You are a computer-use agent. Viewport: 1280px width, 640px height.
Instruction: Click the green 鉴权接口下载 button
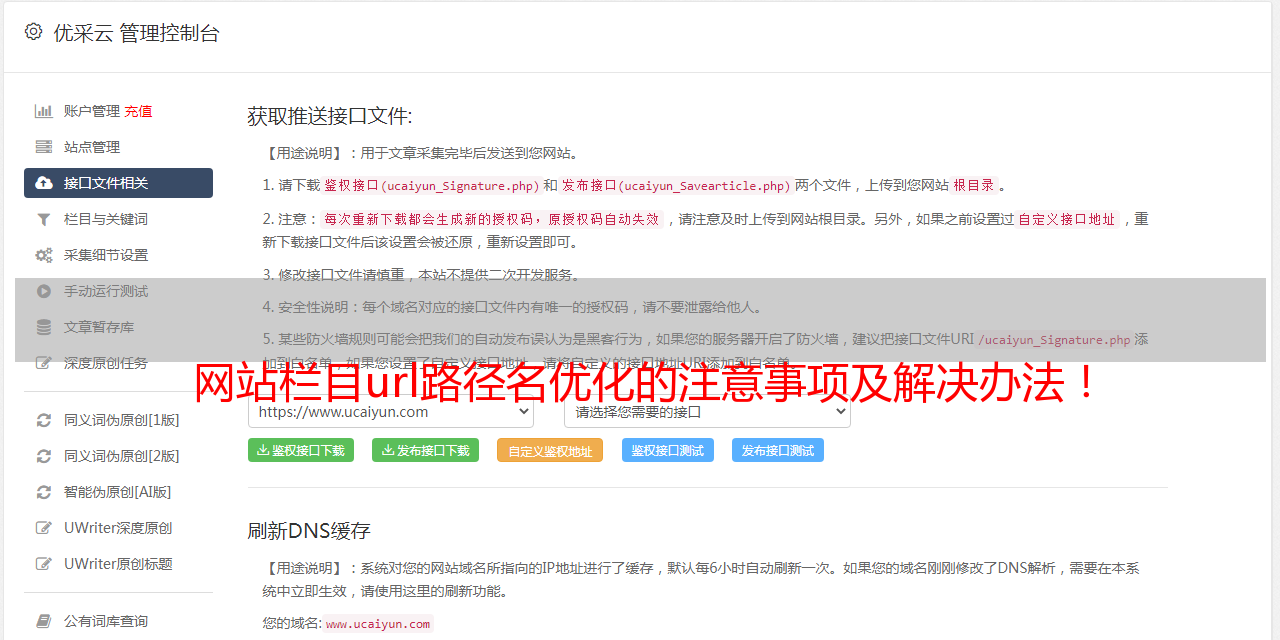click(x=301, y=450)
